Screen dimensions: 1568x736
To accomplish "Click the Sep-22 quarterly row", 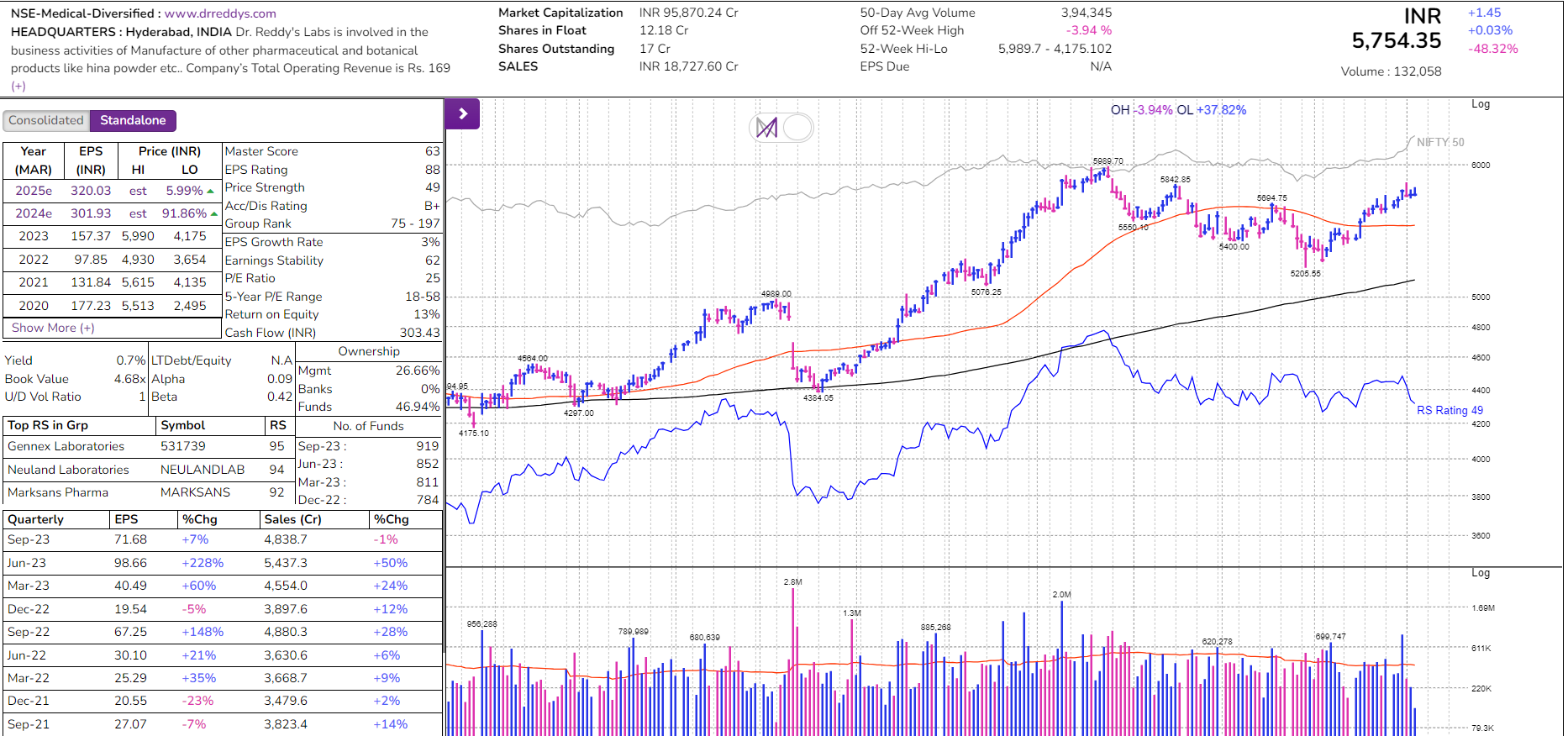I will pyautogui.click(x=223, y=632).
